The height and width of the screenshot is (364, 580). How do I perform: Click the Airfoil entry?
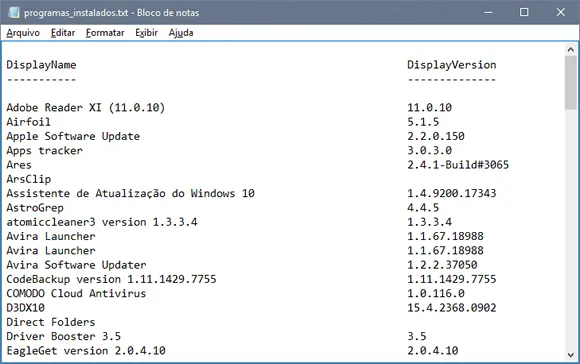pyautogui.click(x=28, y=122)
